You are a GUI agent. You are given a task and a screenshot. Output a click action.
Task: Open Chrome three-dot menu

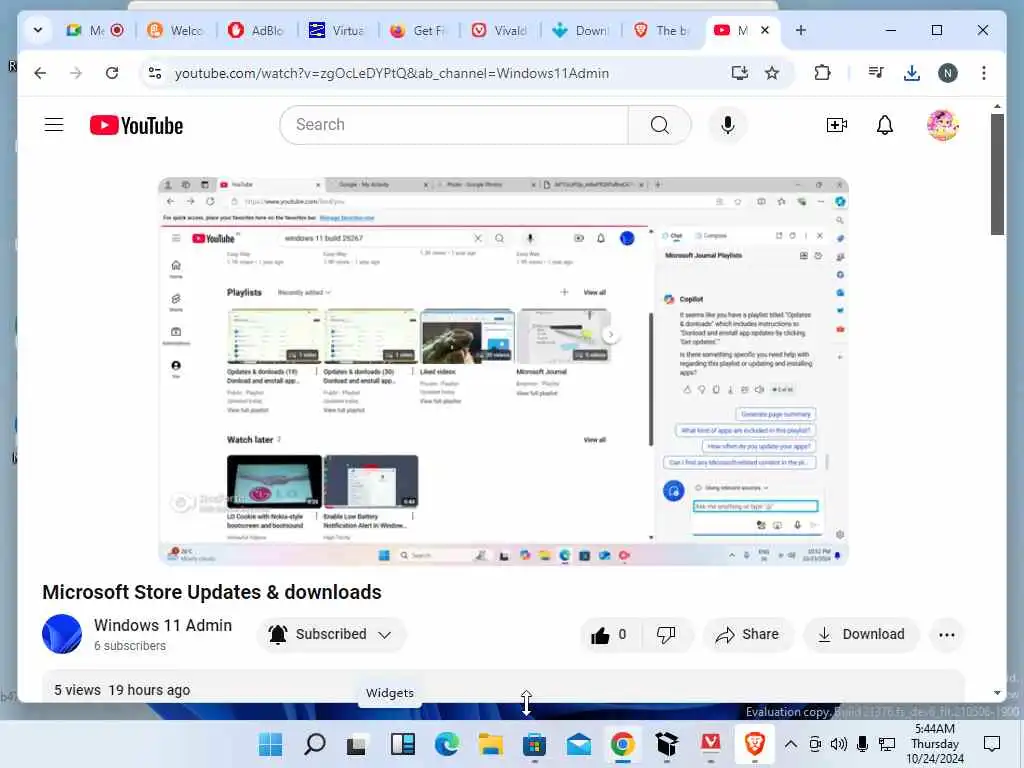click(984, 73)
